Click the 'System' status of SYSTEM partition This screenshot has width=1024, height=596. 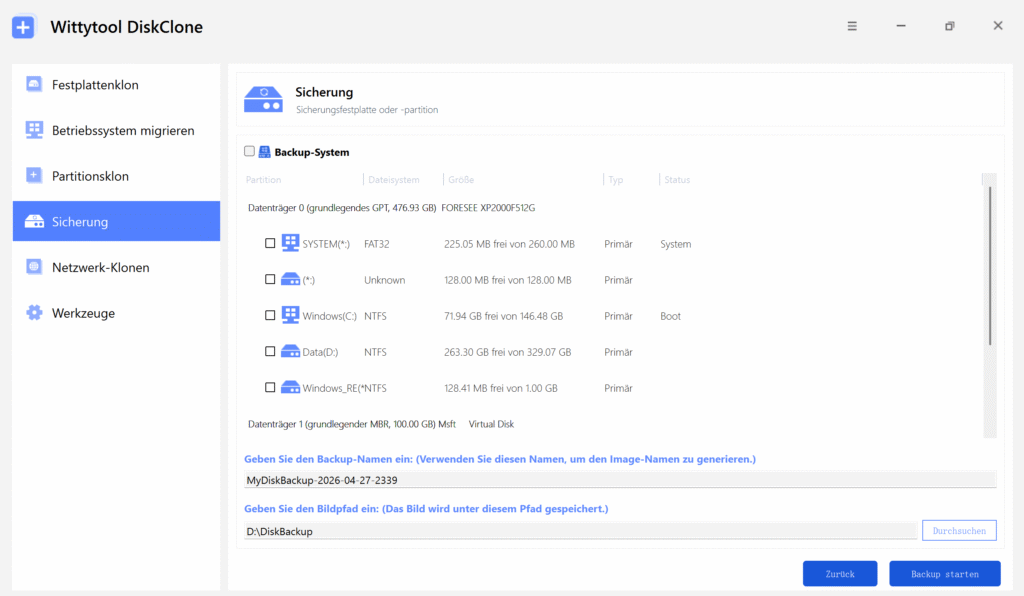tap(675, 243)
